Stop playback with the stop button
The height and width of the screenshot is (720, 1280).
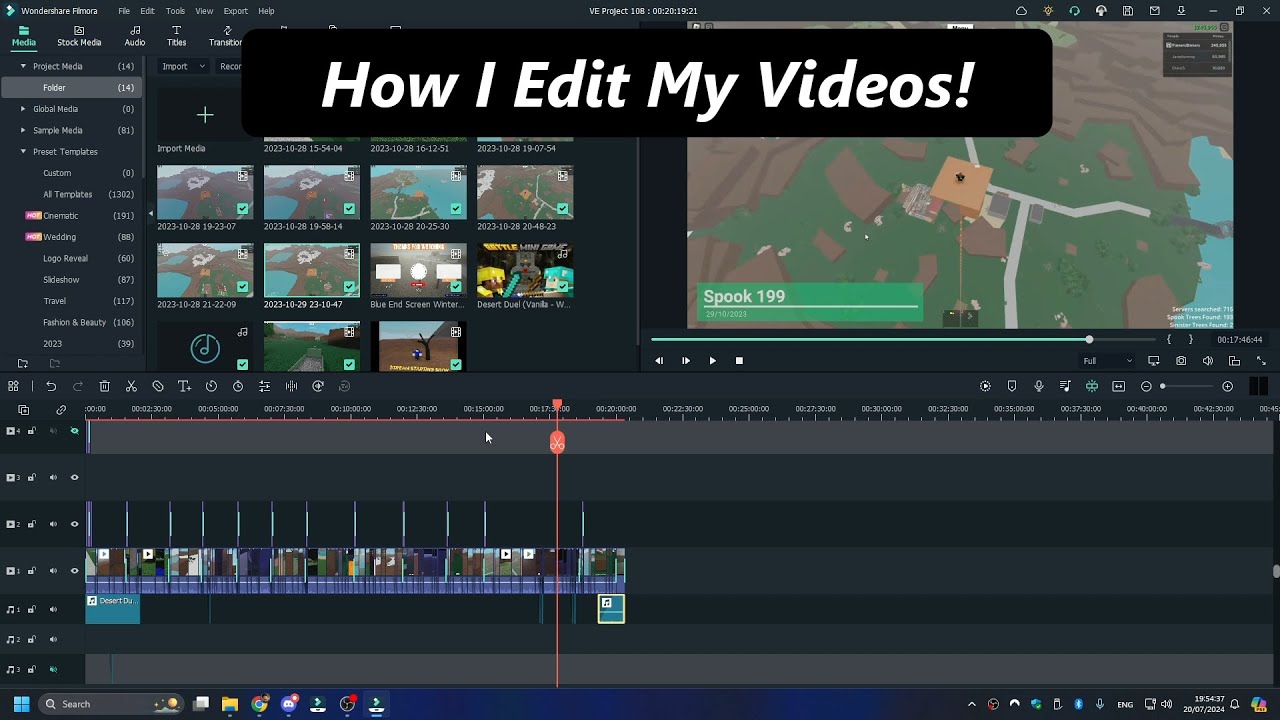[x=739, y=361]
